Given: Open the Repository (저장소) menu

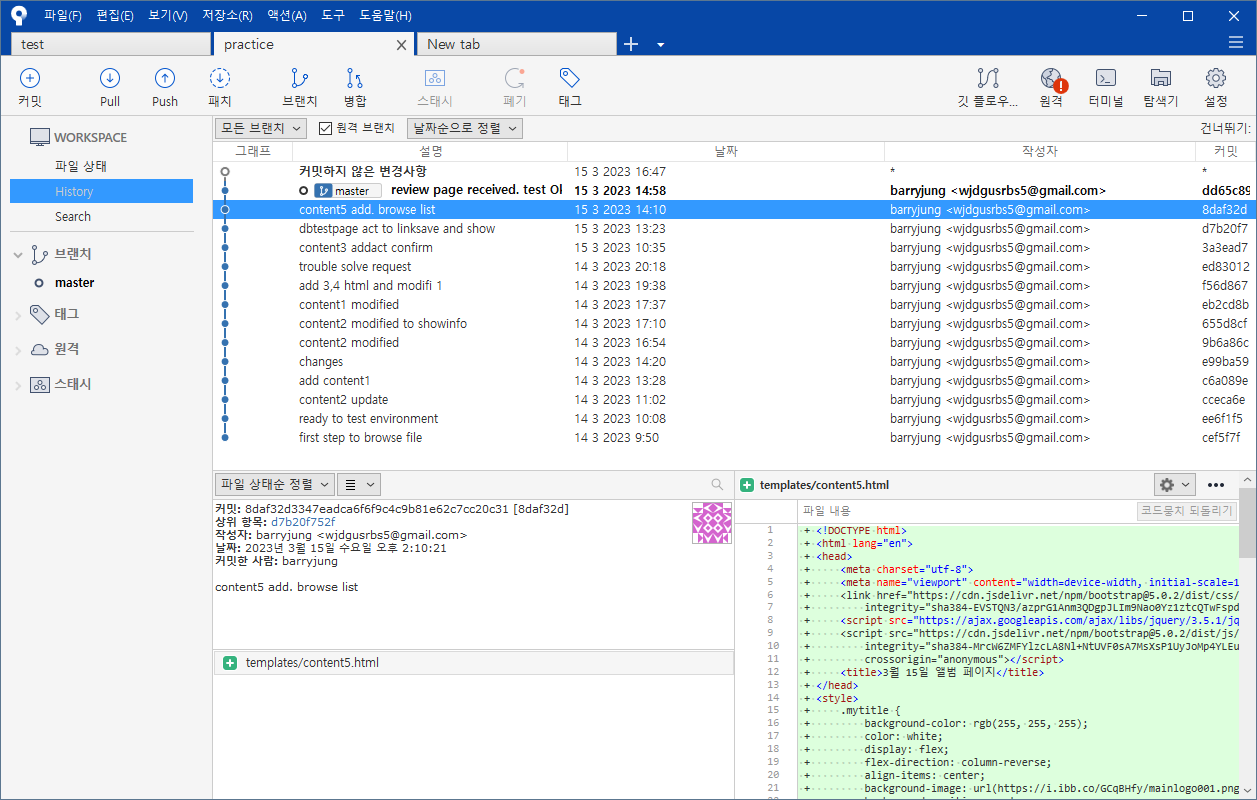Looking at the screenshot, I should pyautogui.click(x=227, y=16).
